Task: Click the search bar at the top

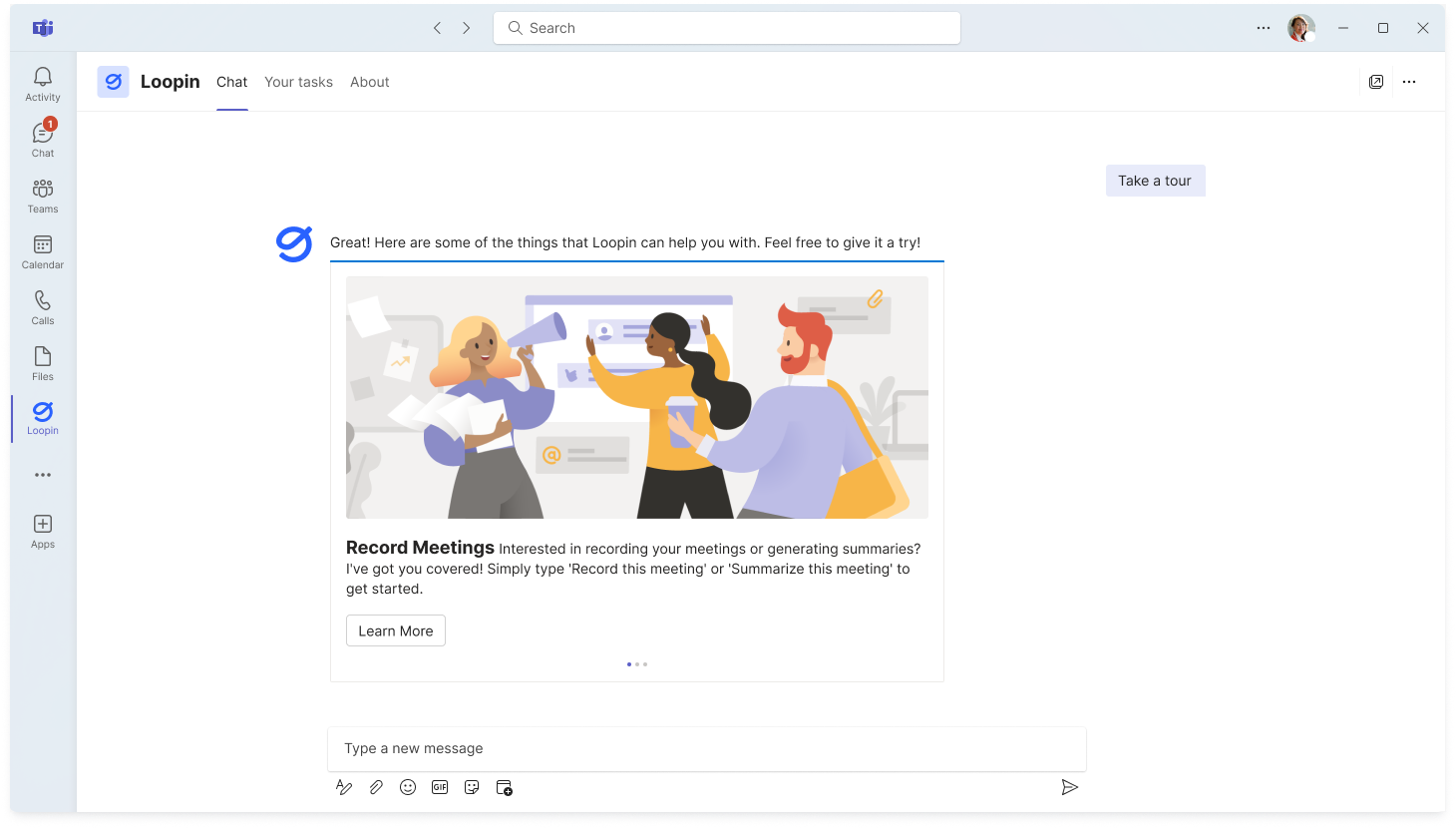Action: [727, 28]
